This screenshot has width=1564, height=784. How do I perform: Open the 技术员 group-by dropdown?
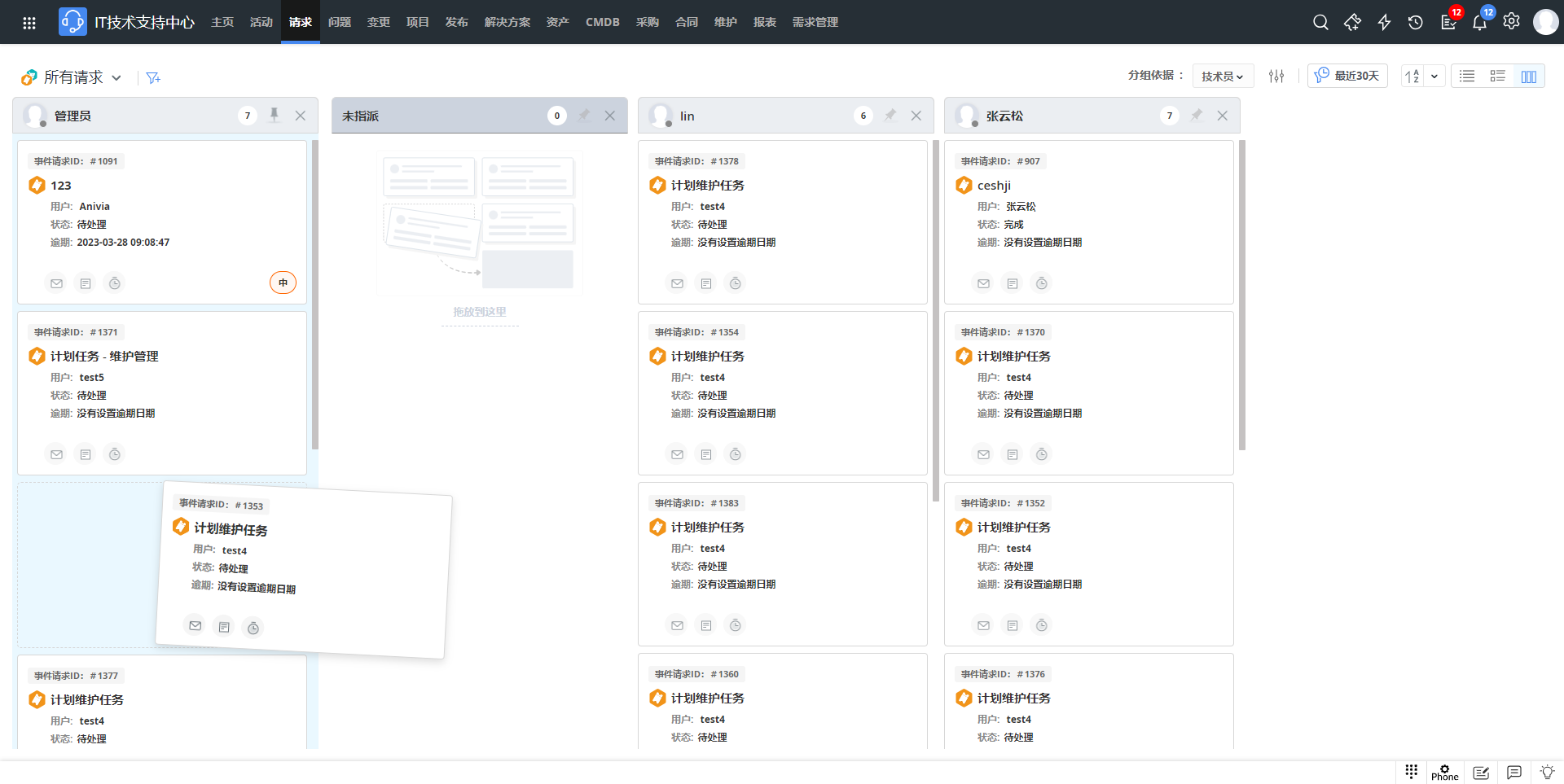pyautogui.click(x=1222, y=76)
